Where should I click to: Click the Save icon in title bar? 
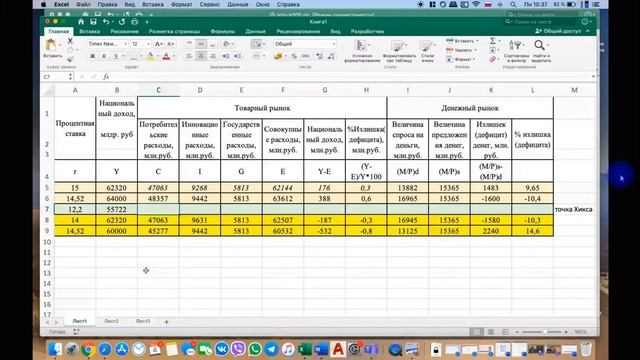[93, 22]
